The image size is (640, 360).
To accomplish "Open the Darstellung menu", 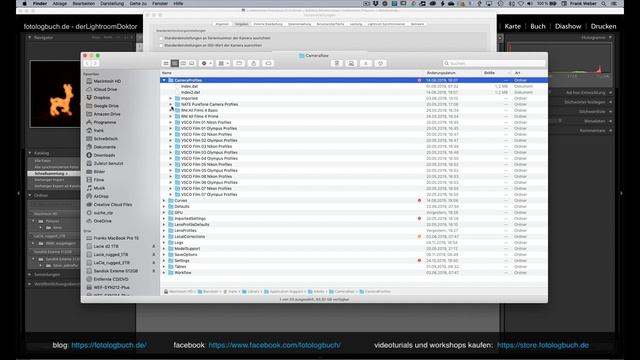I will coord(112,4).
